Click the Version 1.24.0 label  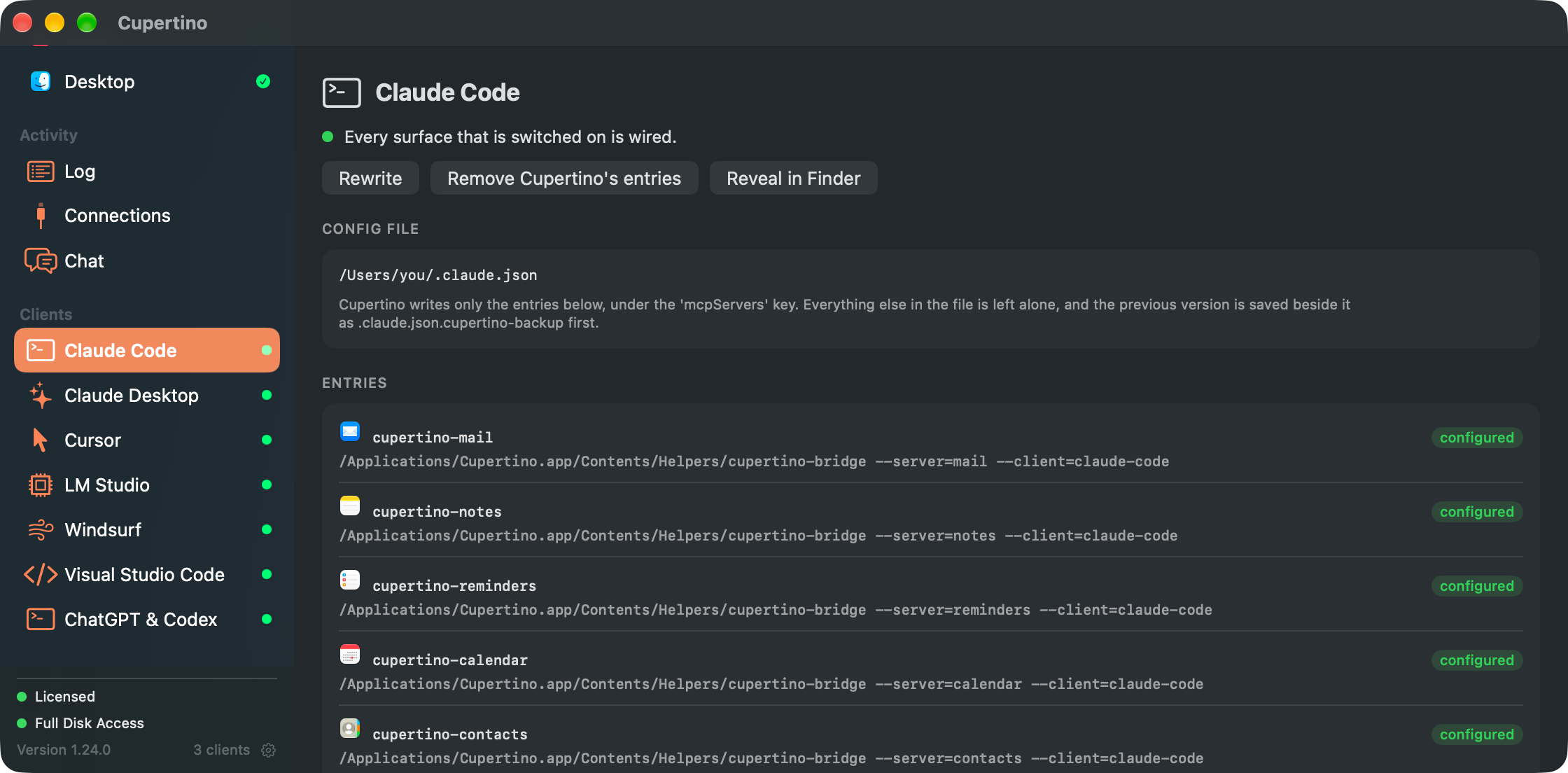click(64, 750)
